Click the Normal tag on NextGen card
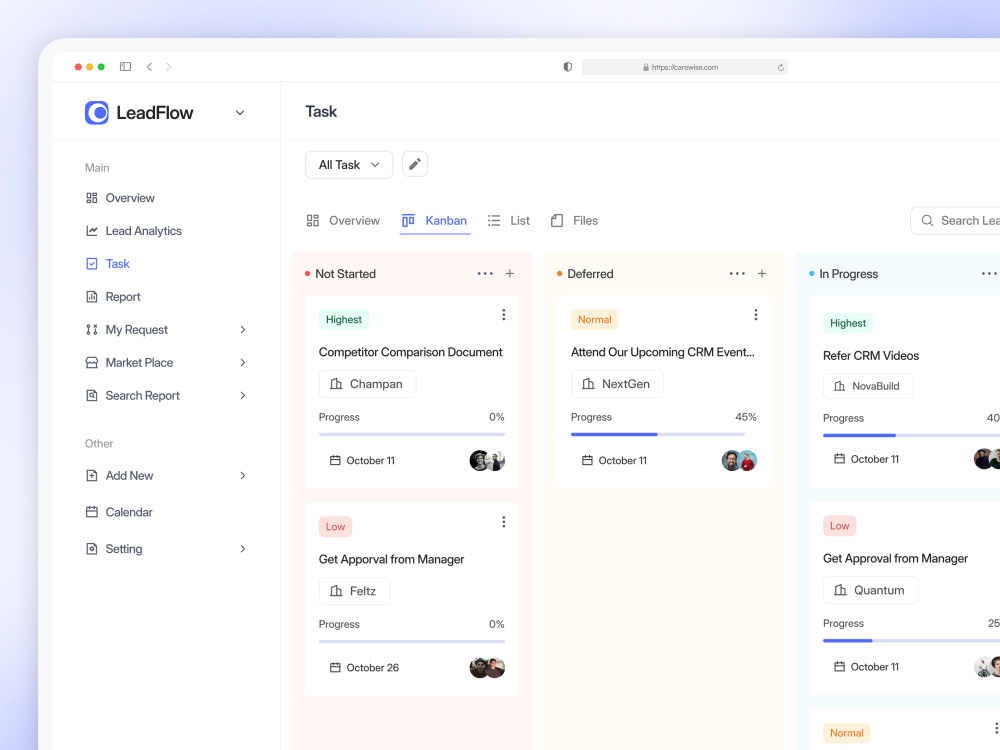Viewport: 1000px width, 750px height. (594, 320)
